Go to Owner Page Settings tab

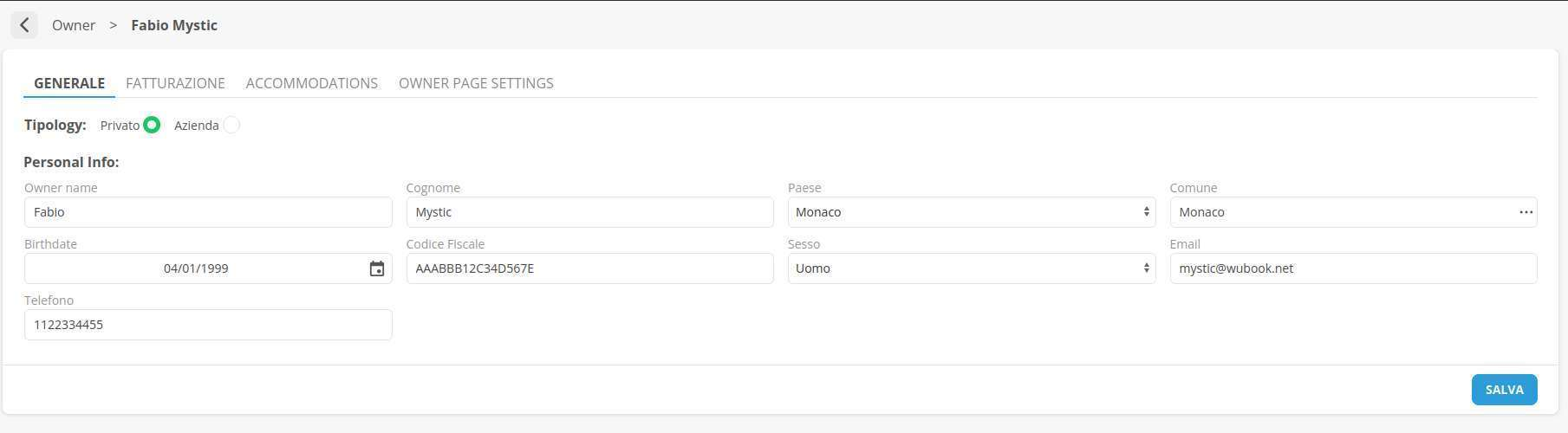click(x=476, y=83)
